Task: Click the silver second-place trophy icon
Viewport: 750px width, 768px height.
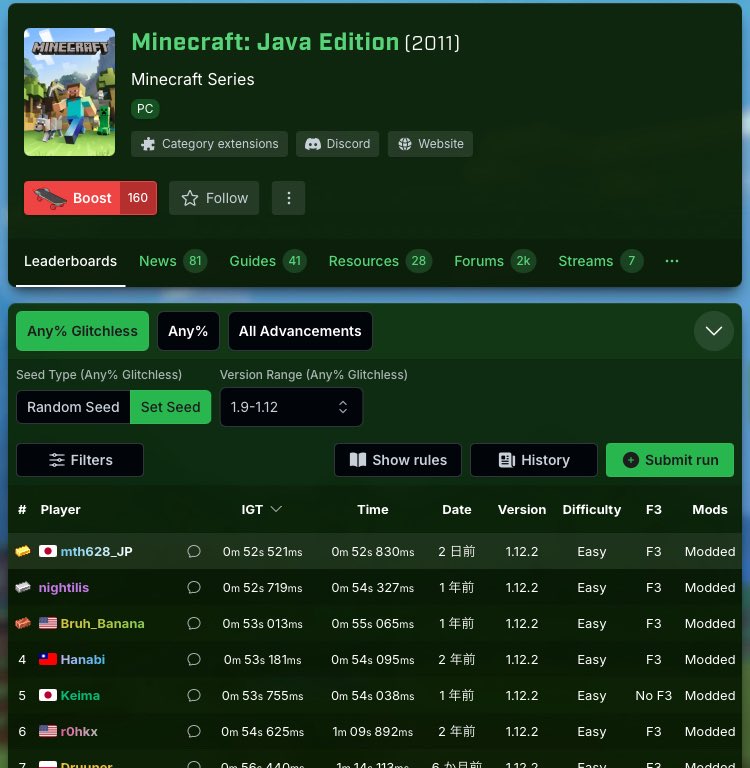Action: [x=23, y=587]
